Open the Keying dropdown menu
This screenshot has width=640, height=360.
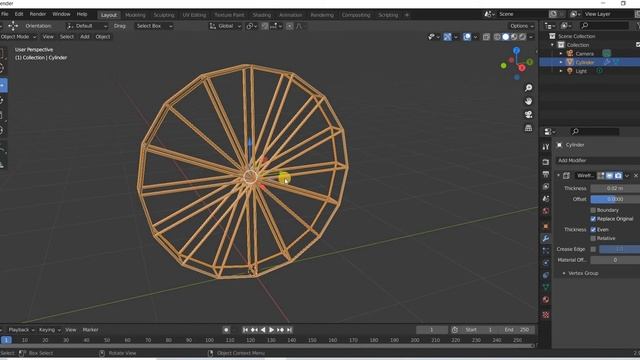point(49,330)
